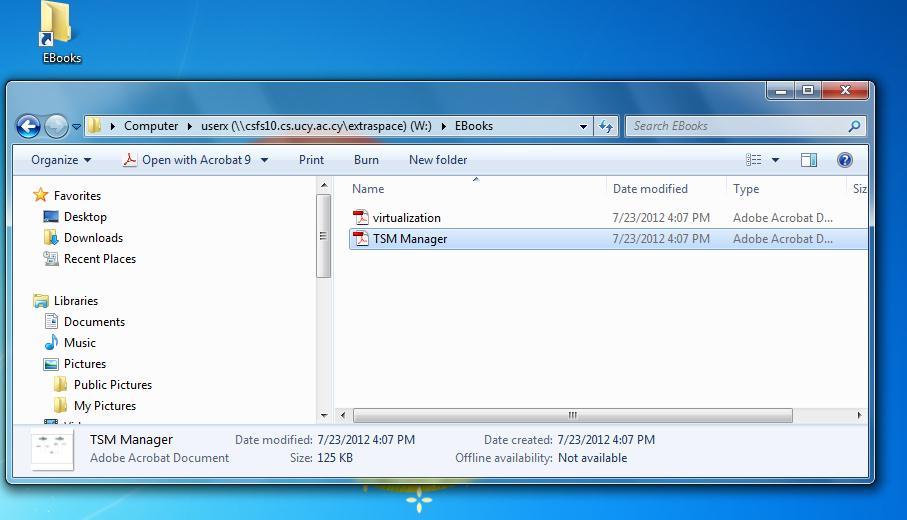The width and height of the screenshot is (907, 520).
Task: Open the EBooks desktop shortcut folder
Action: coord(60,32)
